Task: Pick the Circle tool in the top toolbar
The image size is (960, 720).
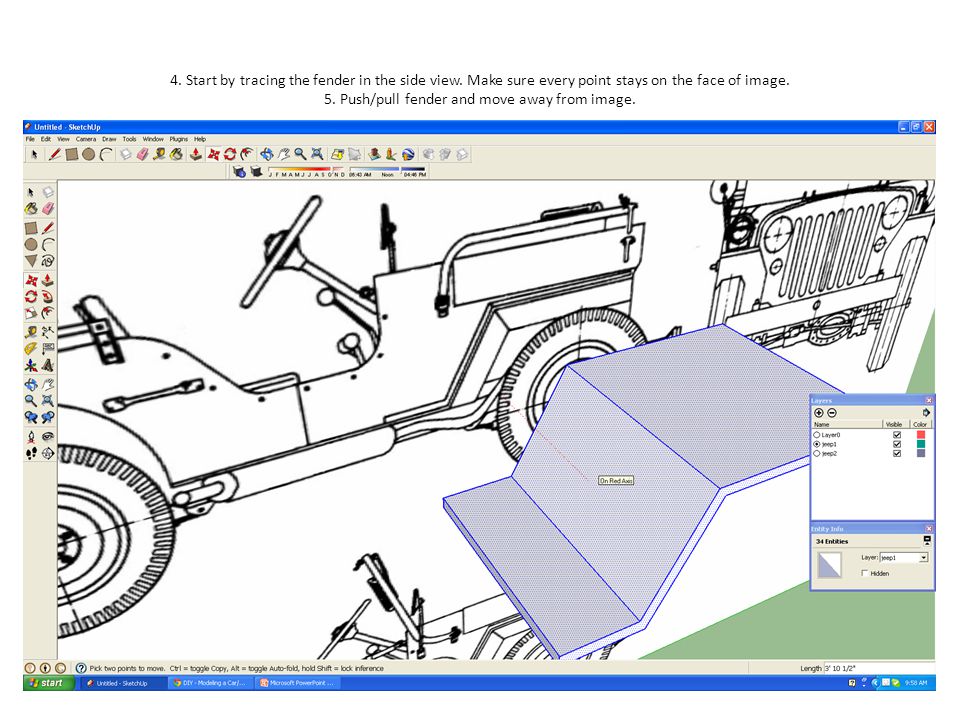Action: coord(89,154)
